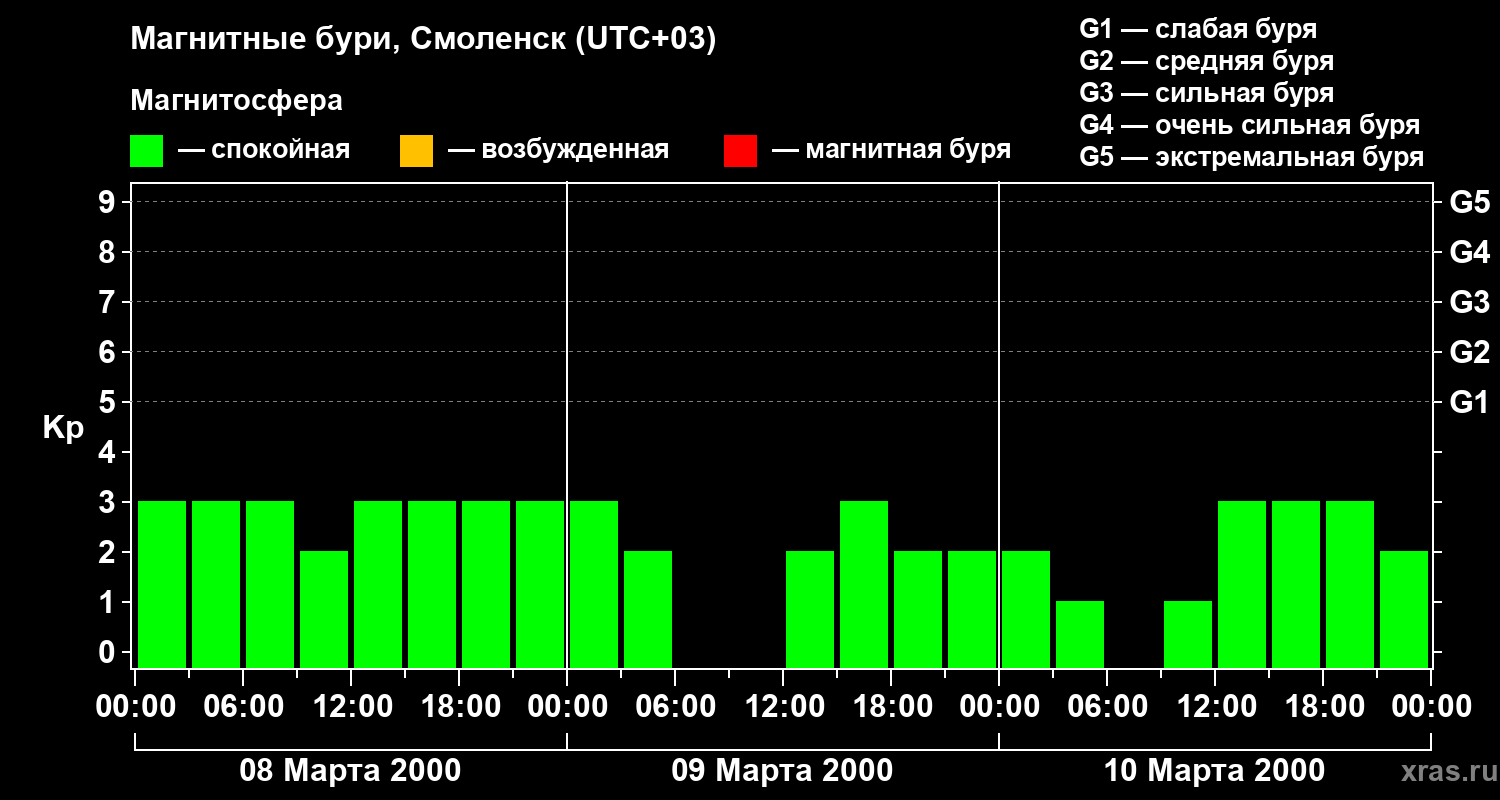Click the orange 'возбужденная' legend swatch
The width and height of the screenshot is (1500, 800).
pyautogui.click(x=416, y=151)
